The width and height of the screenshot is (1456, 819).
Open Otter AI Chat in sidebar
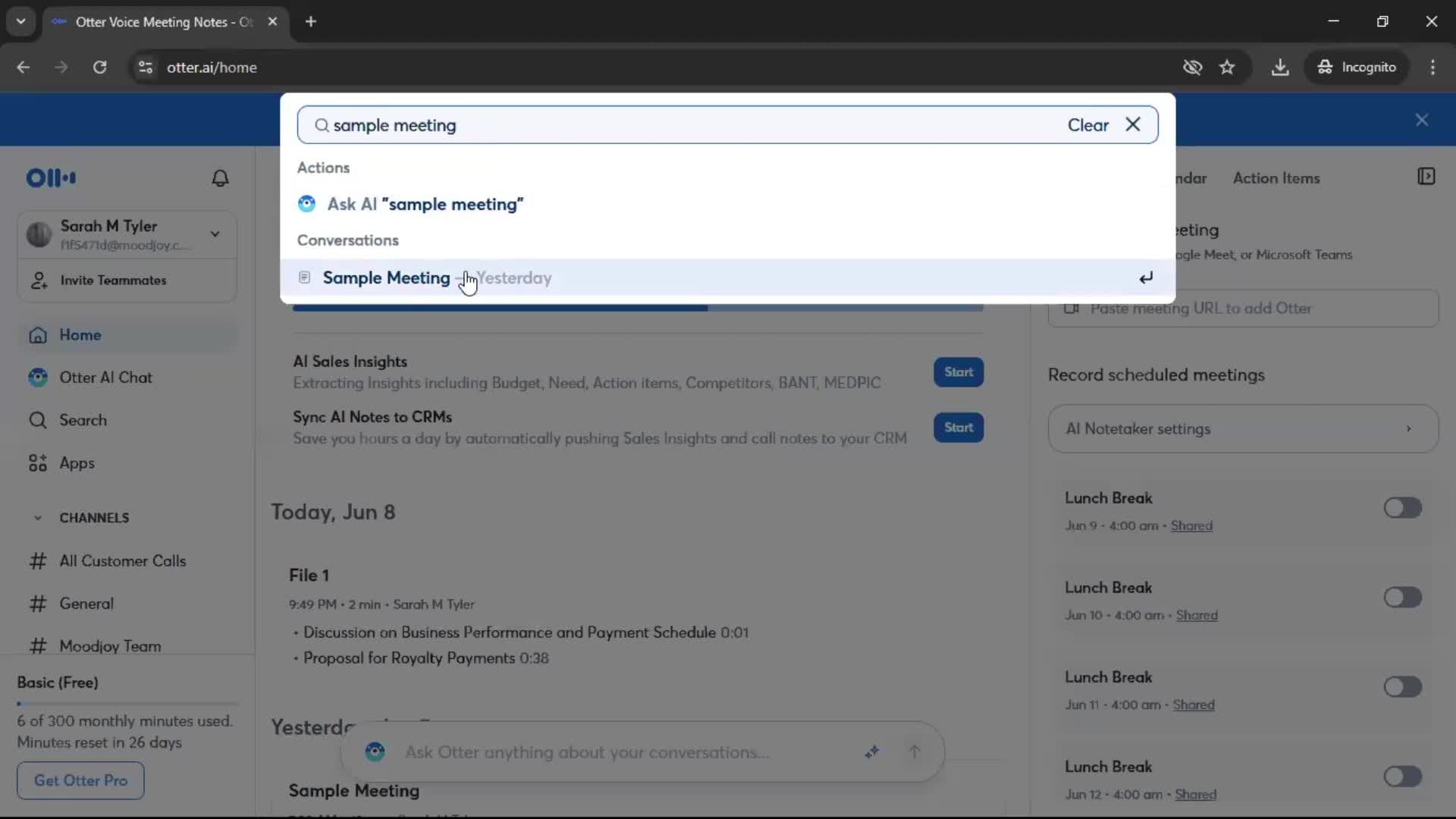pyautogui.click(x=127, y=378)
